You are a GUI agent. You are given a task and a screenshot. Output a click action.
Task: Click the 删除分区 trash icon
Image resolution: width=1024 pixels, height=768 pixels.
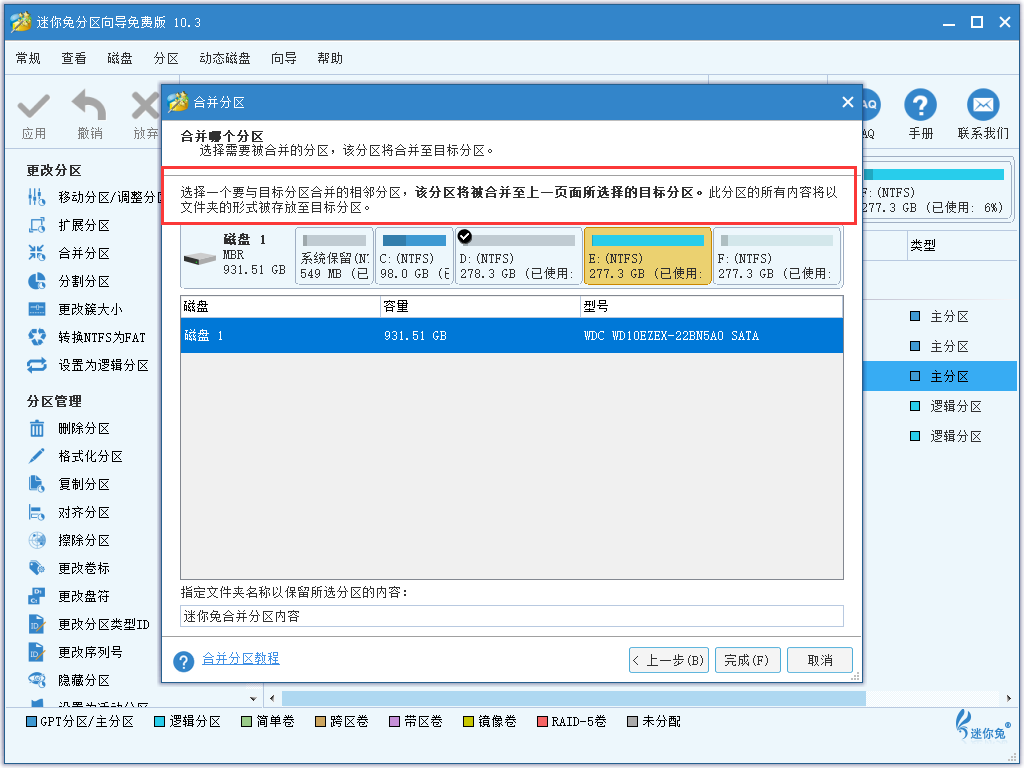click(37, 428)
